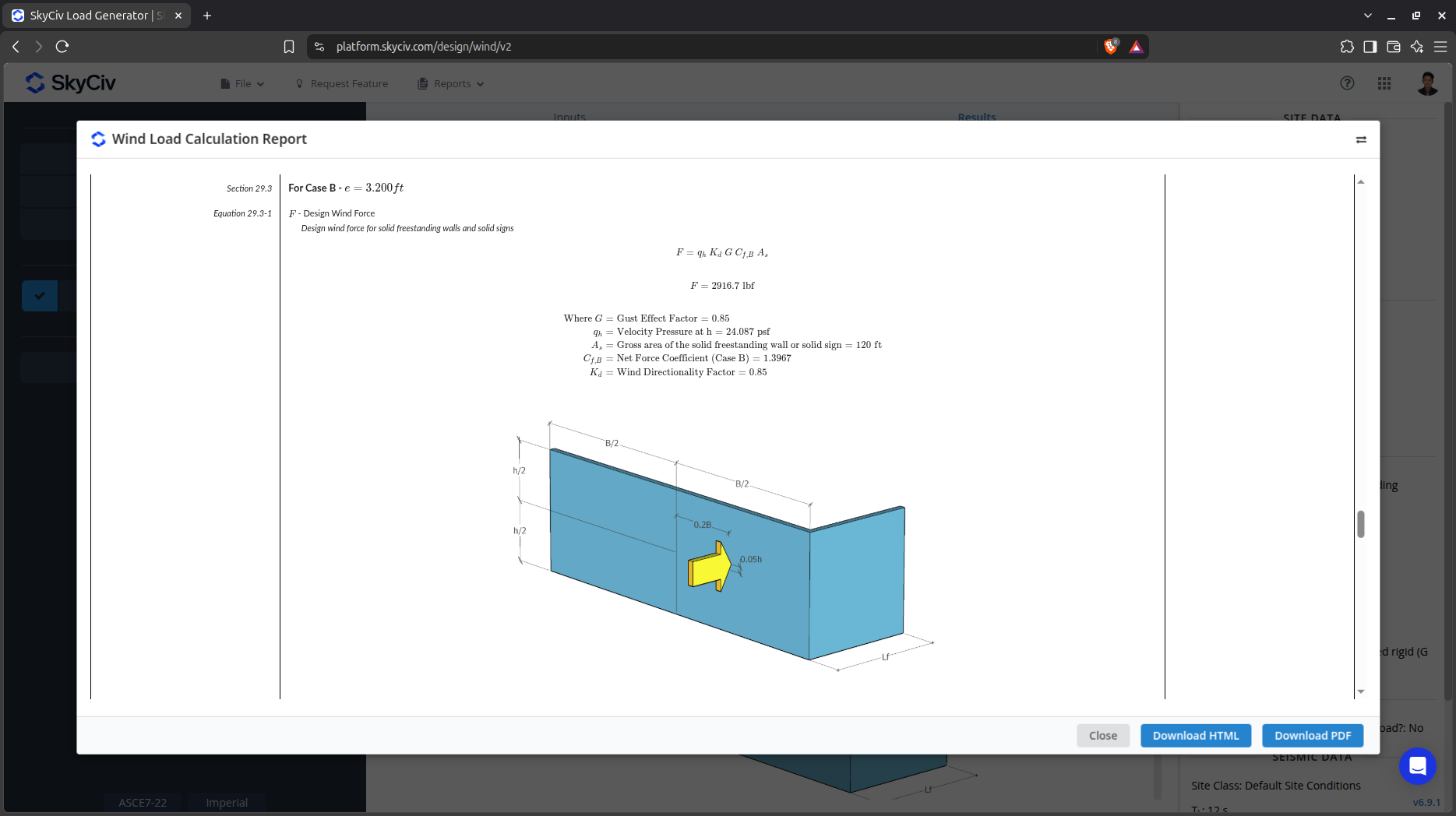Click Request Feature menu item
Screen dimensions: 1456x816
click(341, 84)
